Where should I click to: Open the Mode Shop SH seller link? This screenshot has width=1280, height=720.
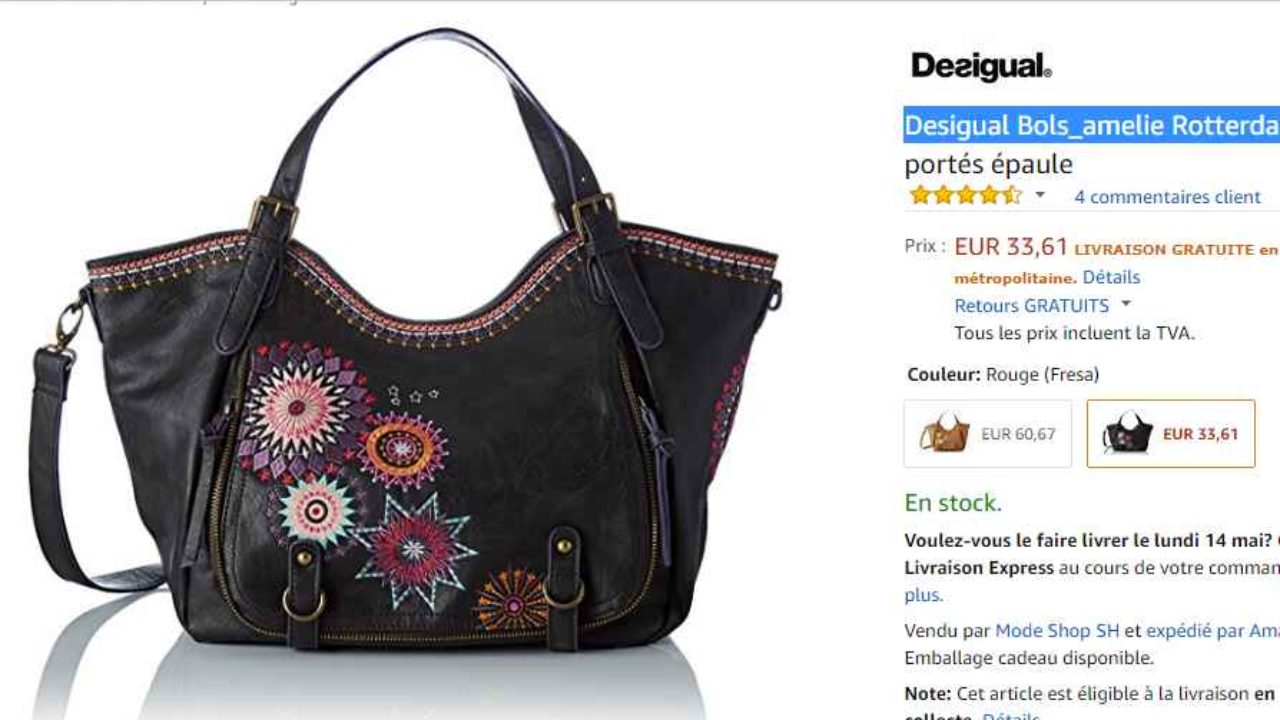tap(1057, 631)
